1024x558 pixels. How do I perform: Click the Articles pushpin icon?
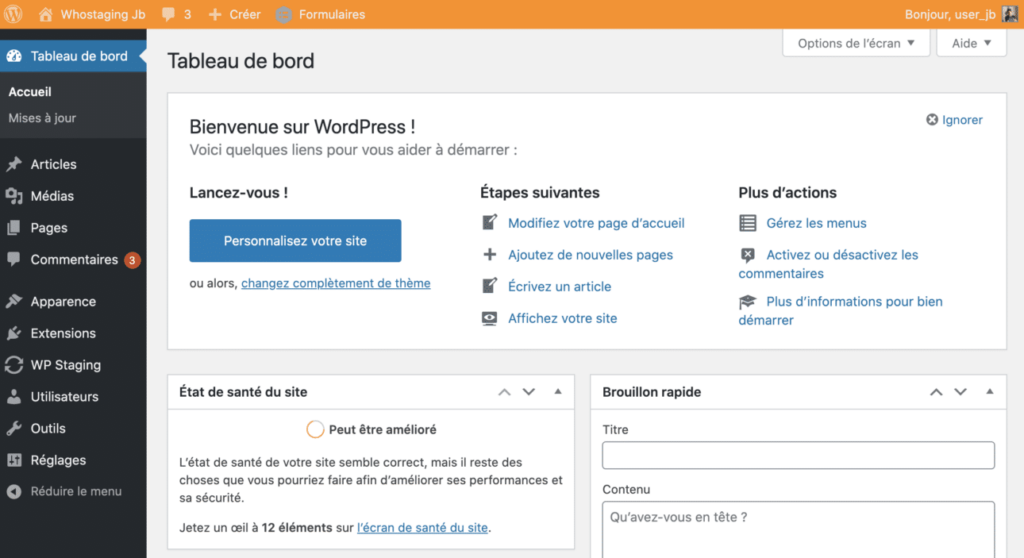tap(14, 164)
